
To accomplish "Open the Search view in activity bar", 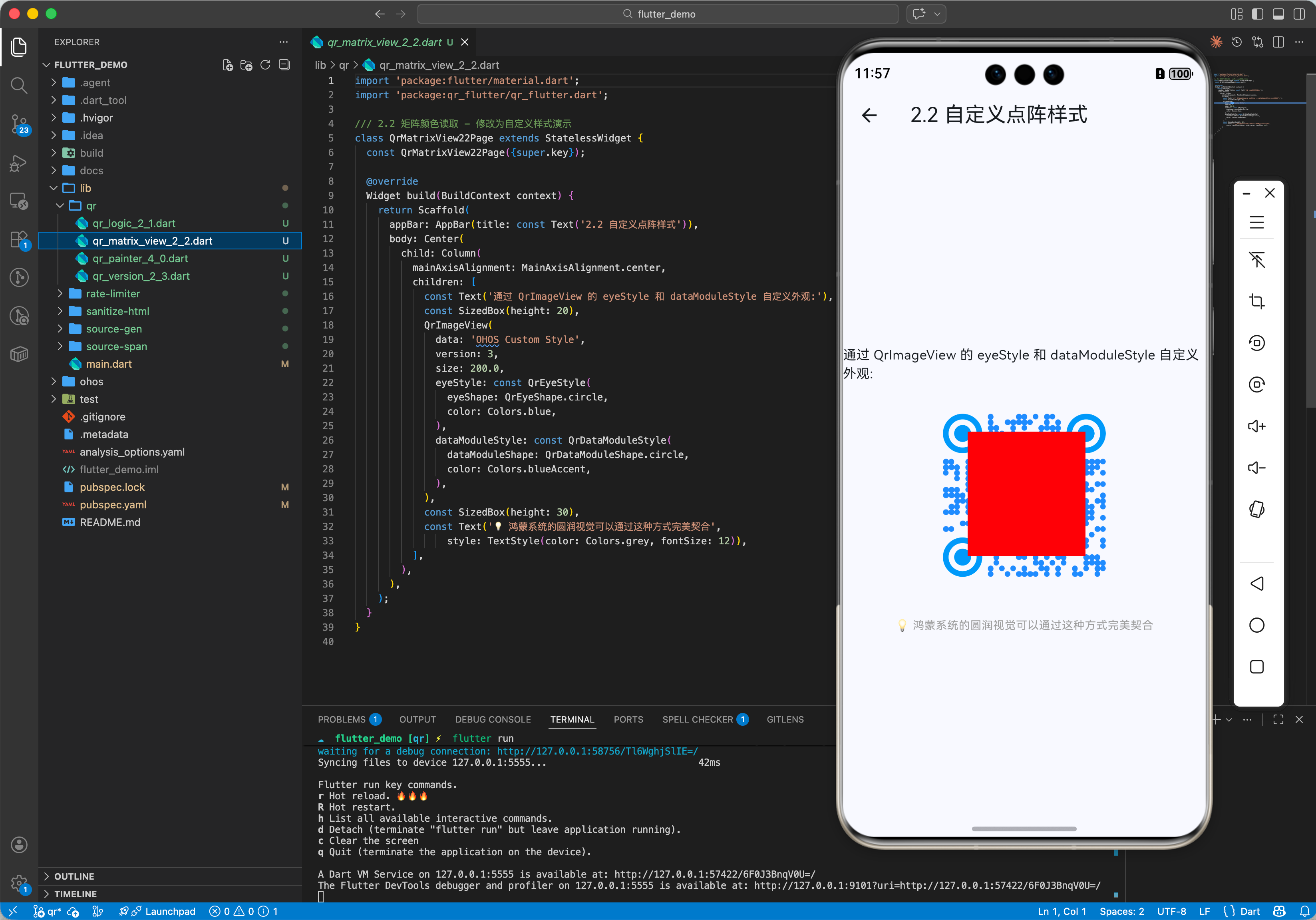I will pos(19,86).
